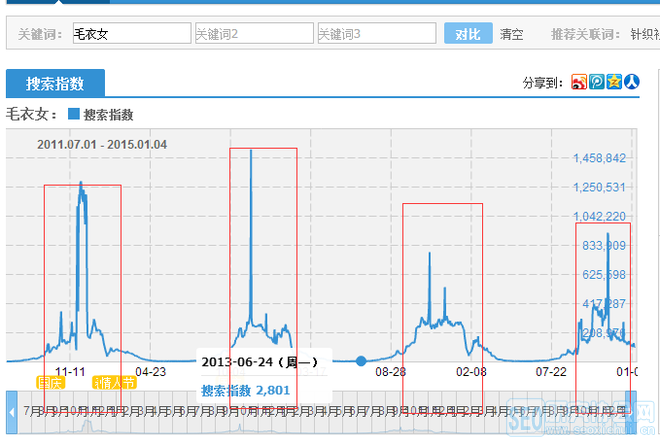Focus the 毛衣女 keyword field
Viewport: 660px width, 445px height.
tap(130, 34)
